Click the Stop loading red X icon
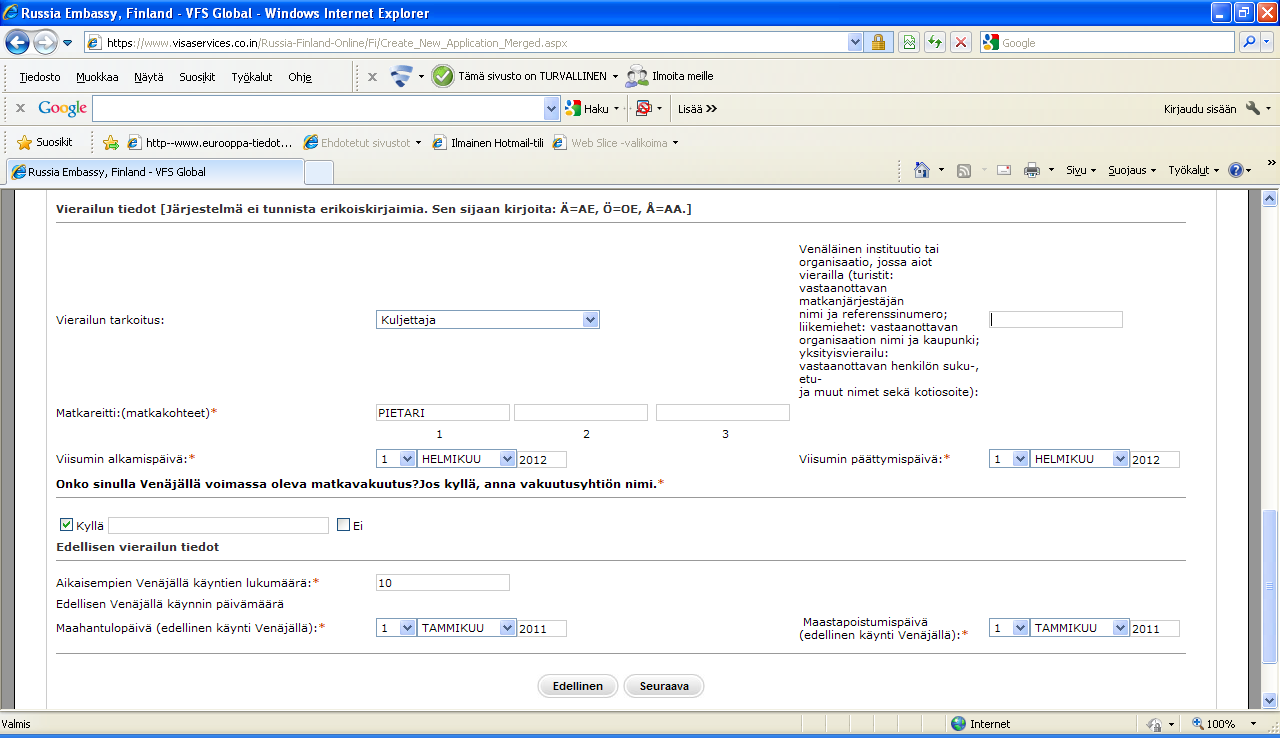Screen dimensions: 1280x738 point(961,42)
